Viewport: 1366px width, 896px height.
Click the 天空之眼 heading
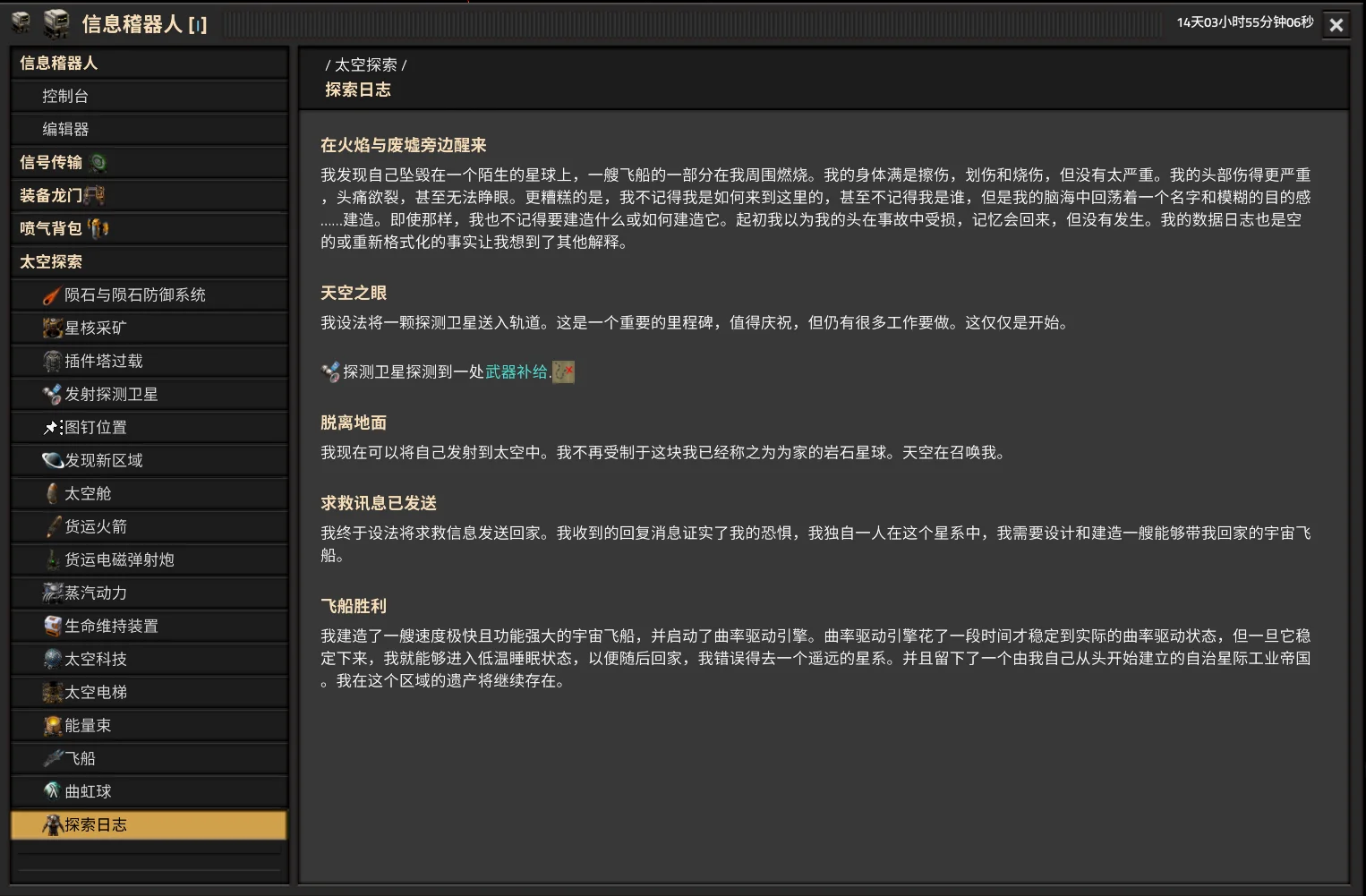(354, 293)
